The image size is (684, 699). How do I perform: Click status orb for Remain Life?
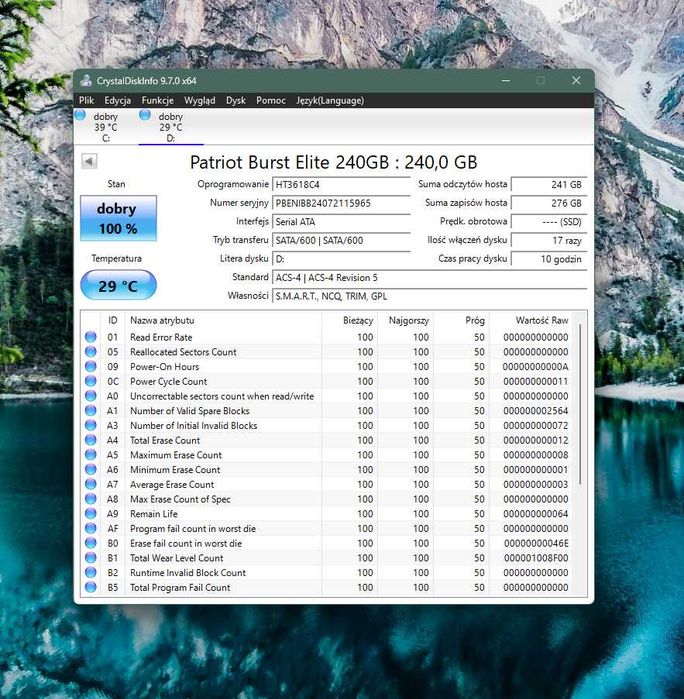(x=91, y=514)
